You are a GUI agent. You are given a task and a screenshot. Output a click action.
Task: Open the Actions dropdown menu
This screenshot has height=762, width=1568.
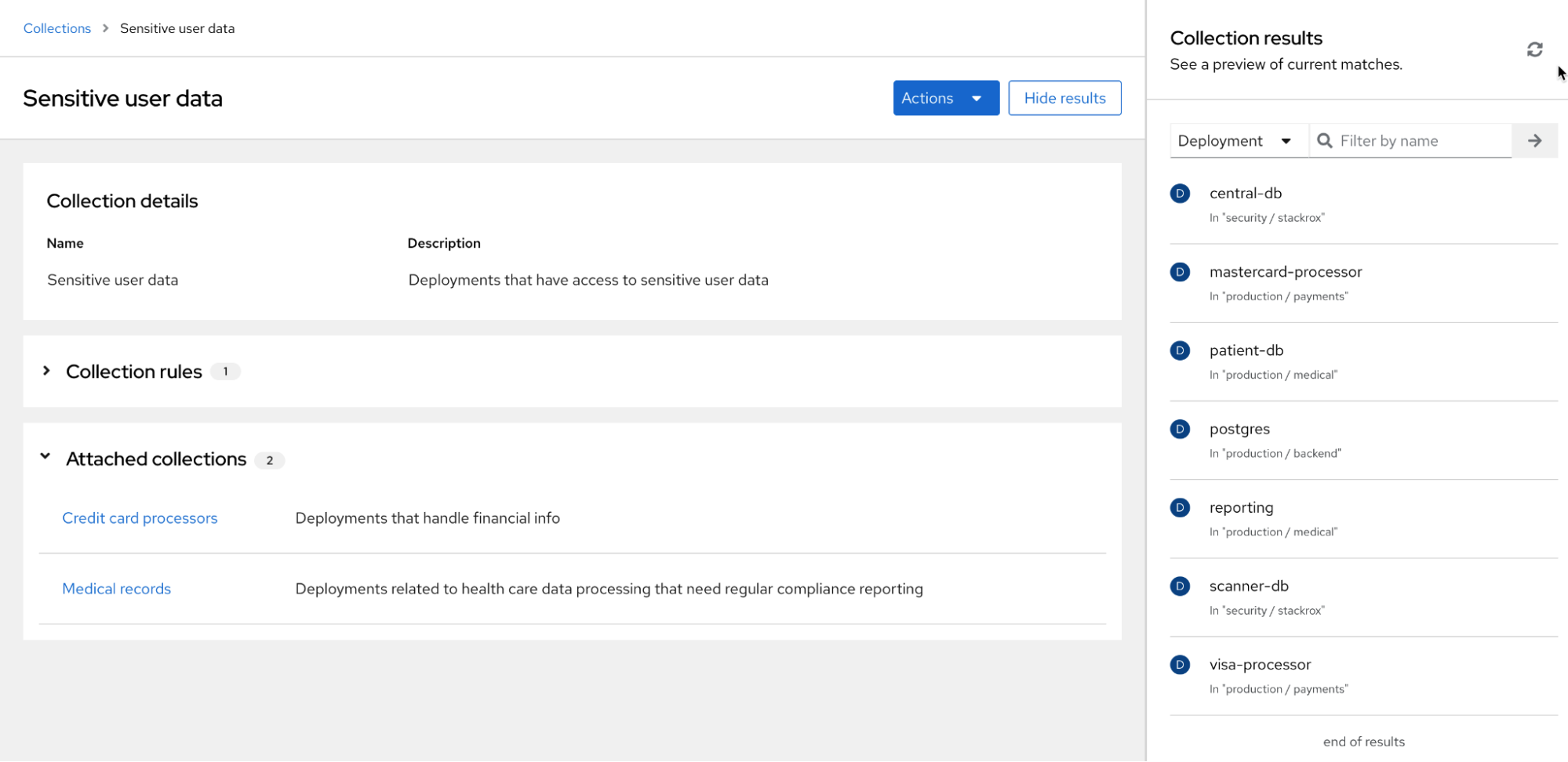[x=945, y=98]
